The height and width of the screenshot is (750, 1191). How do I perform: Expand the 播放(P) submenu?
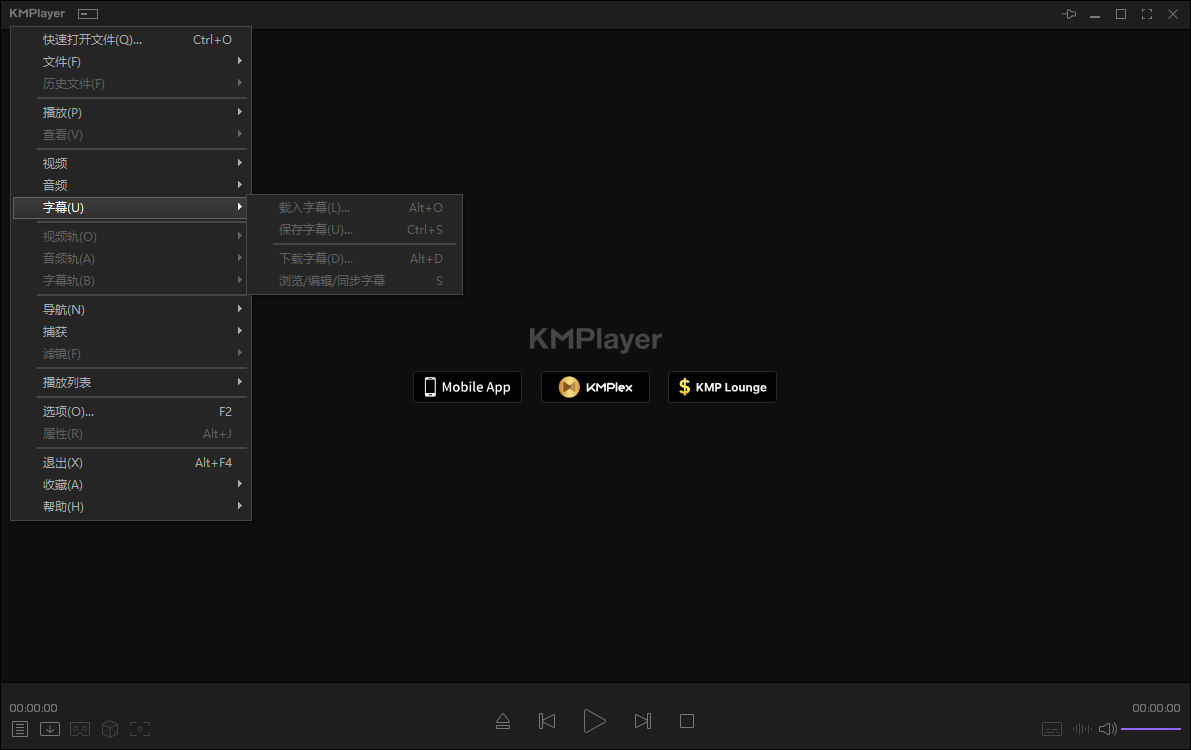pyautogui.click(x=131, y=112)
